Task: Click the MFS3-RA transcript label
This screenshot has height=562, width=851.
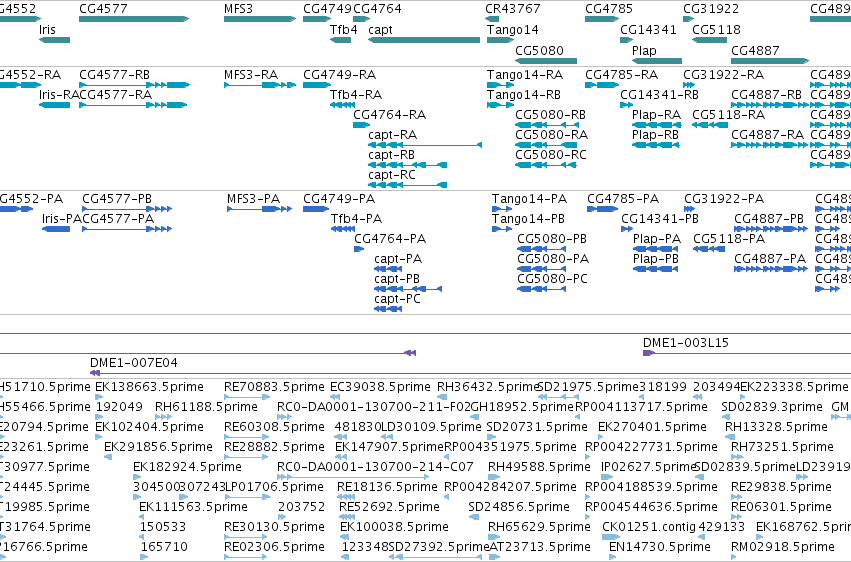Action: (251, 74)
